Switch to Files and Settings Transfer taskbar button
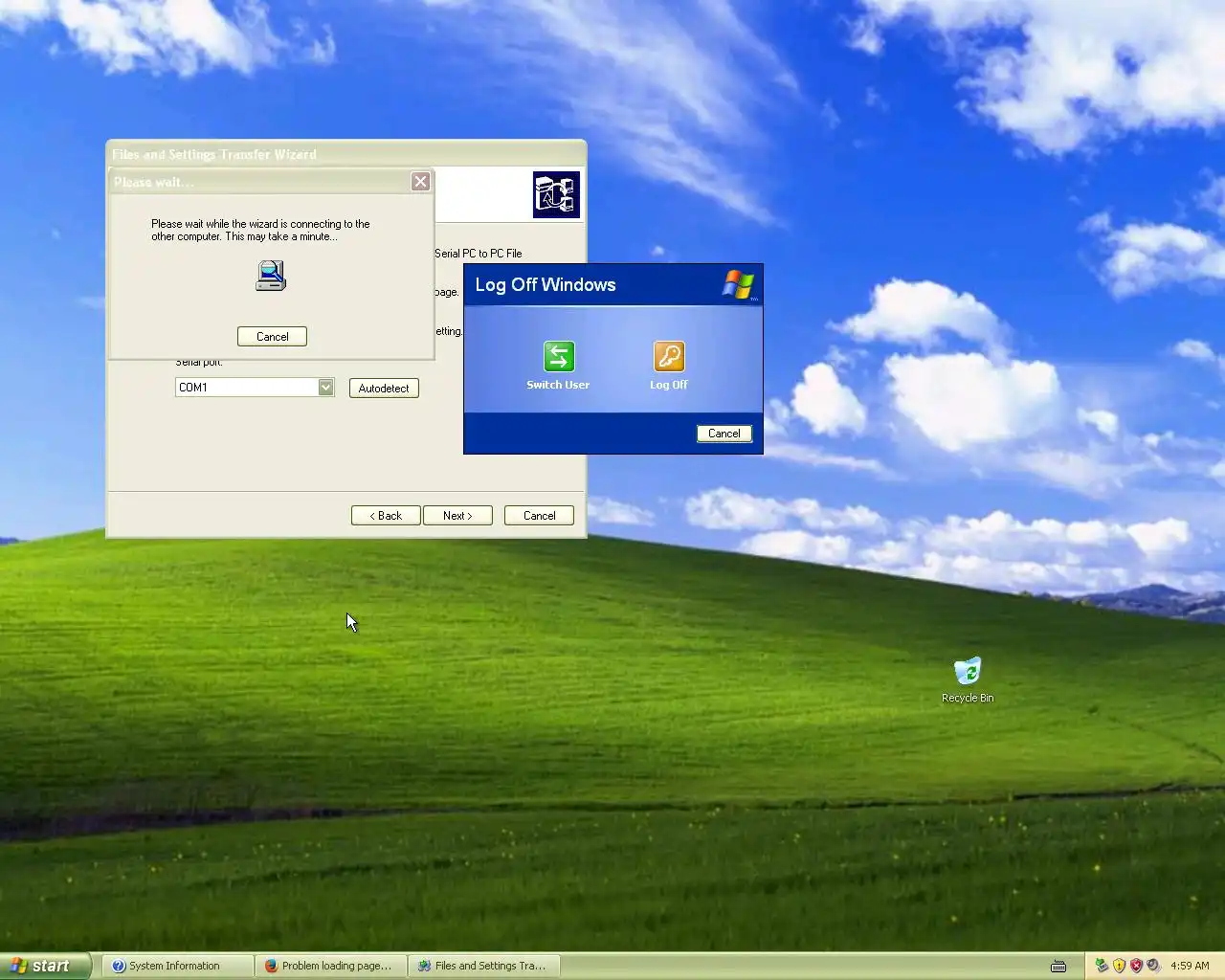Screen dimensions: 1225x980 [484, 966]
